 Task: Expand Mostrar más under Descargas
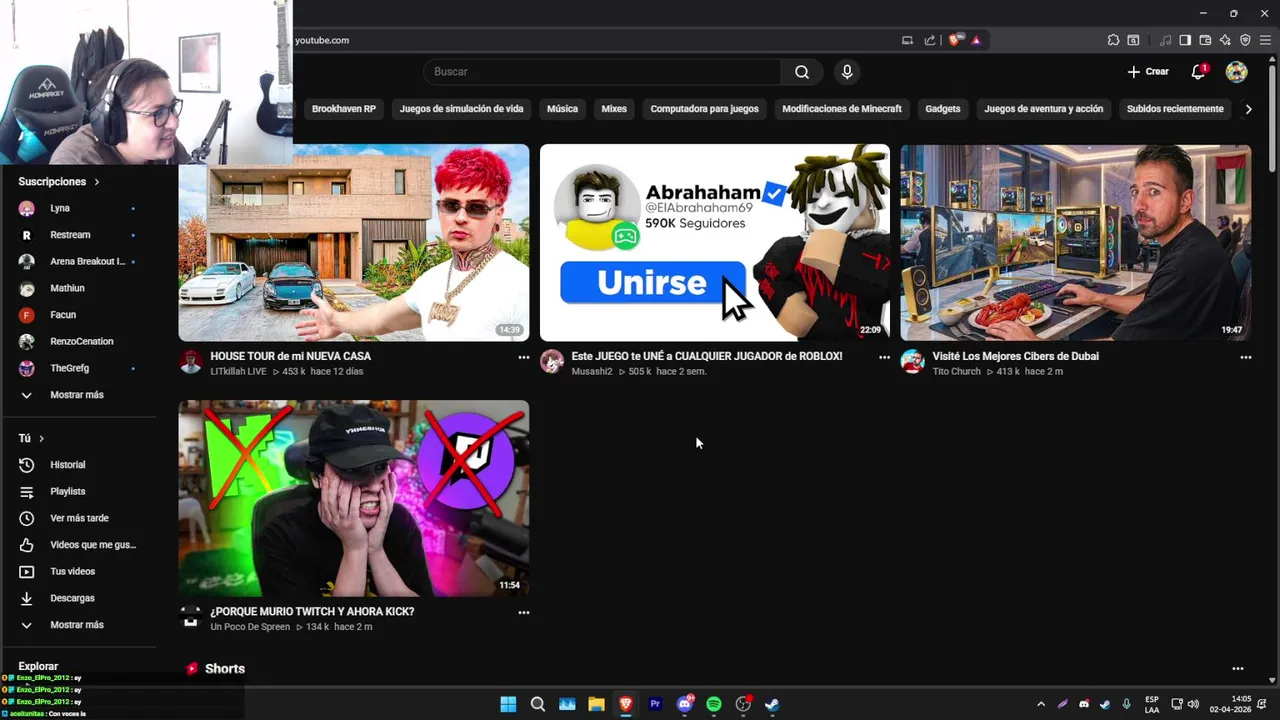point(78,625)
